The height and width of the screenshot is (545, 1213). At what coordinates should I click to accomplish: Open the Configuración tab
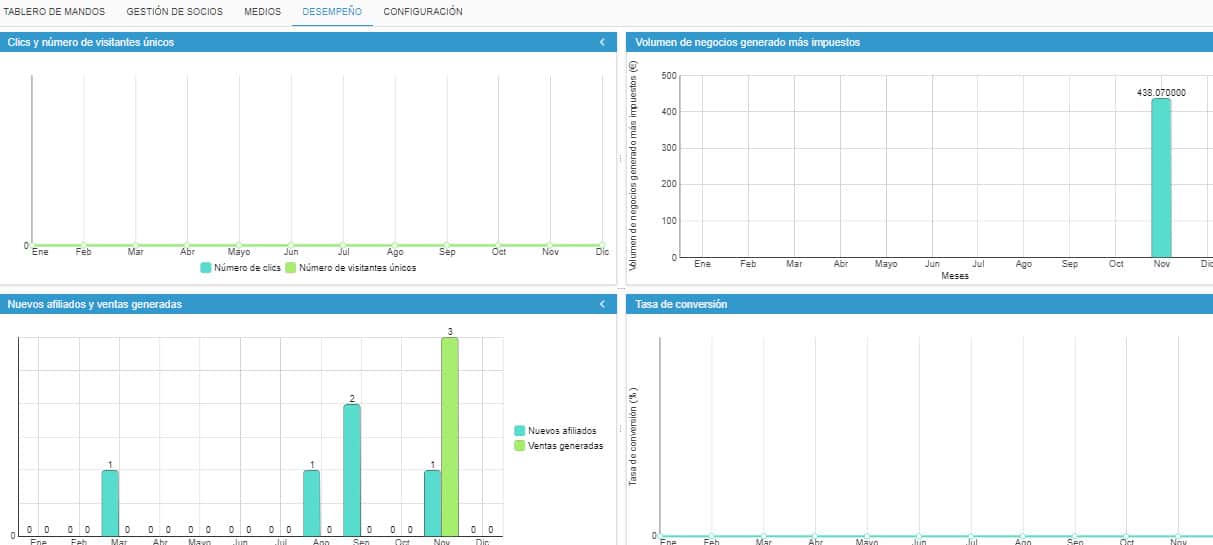pyautogui.click(x=423, y=12)
